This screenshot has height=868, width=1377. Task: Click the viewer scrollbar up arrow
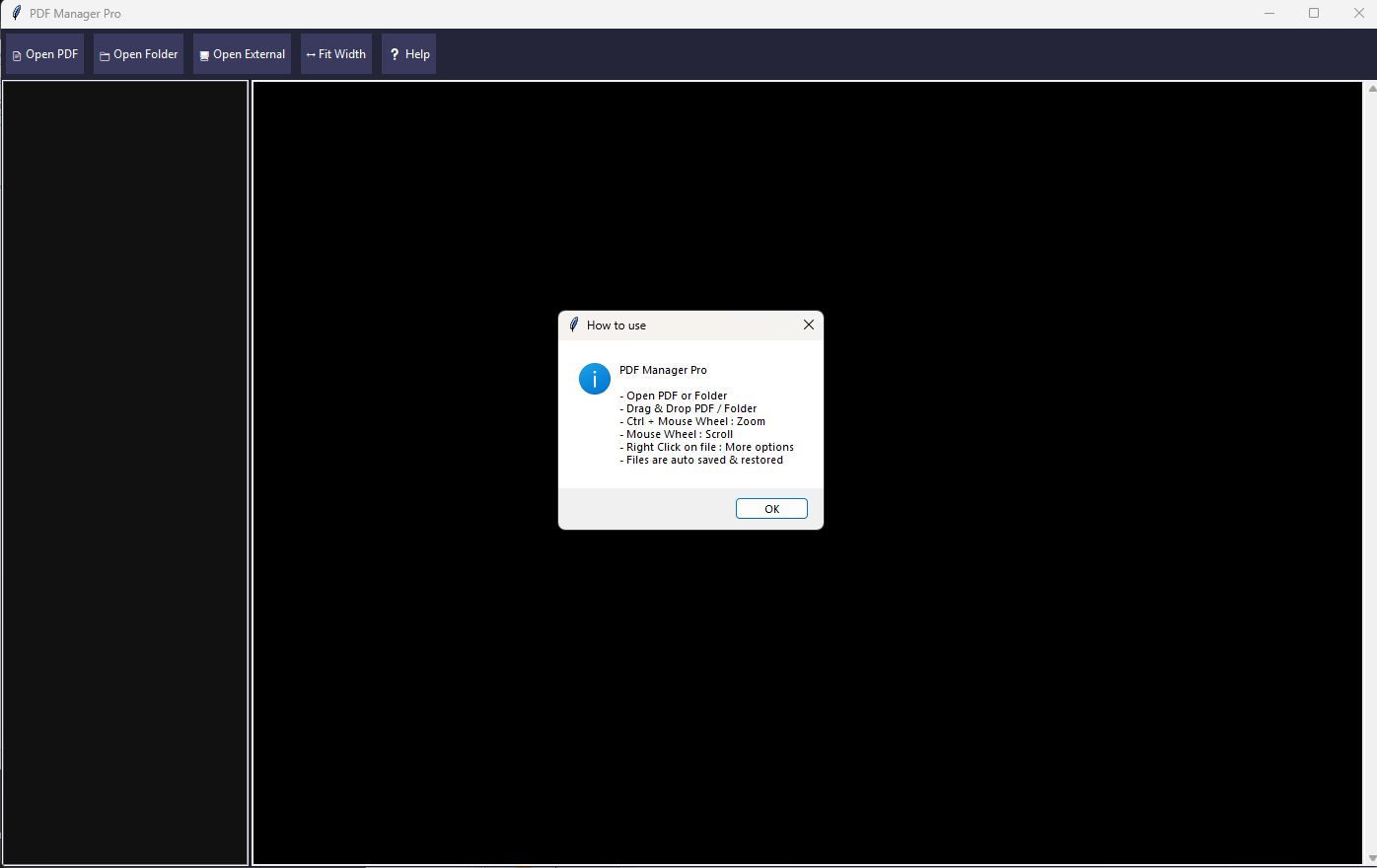click(1371, 89)
